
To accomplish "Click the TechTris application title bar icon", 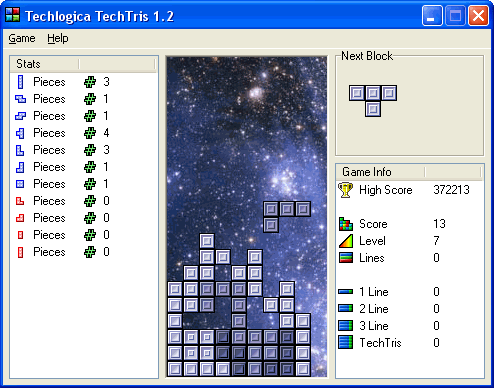I will tap(13, 15).
